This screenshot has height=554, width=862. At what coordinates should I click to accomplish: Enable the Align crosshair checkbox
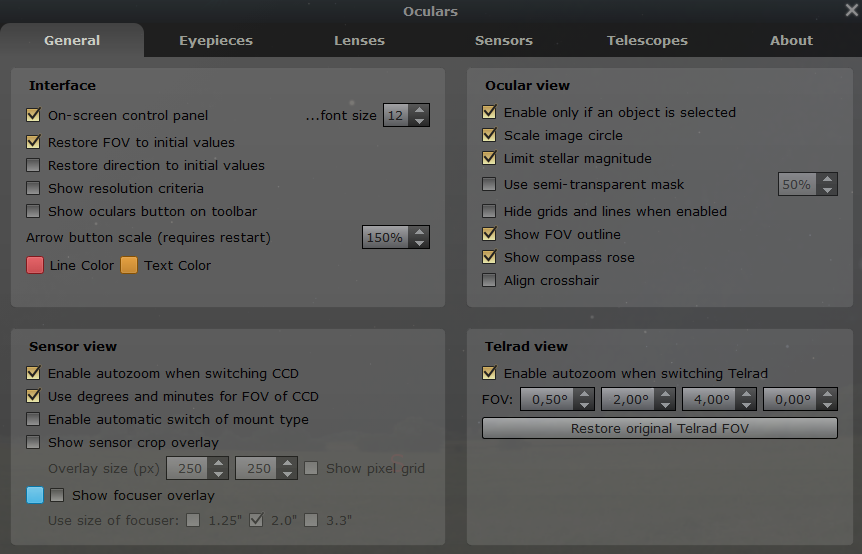point(489,280)
